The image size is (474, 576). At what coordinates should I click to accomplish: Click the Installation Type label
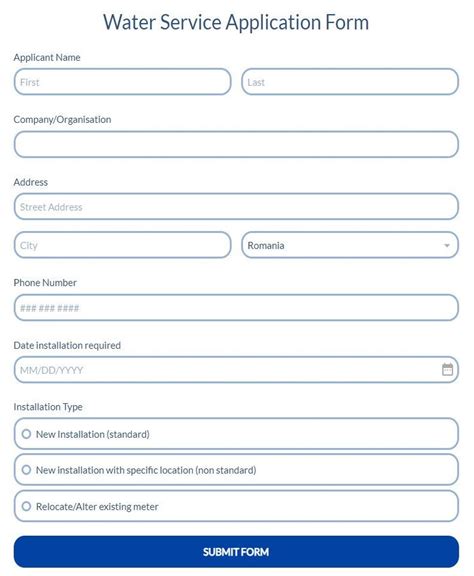click(48, 407)
